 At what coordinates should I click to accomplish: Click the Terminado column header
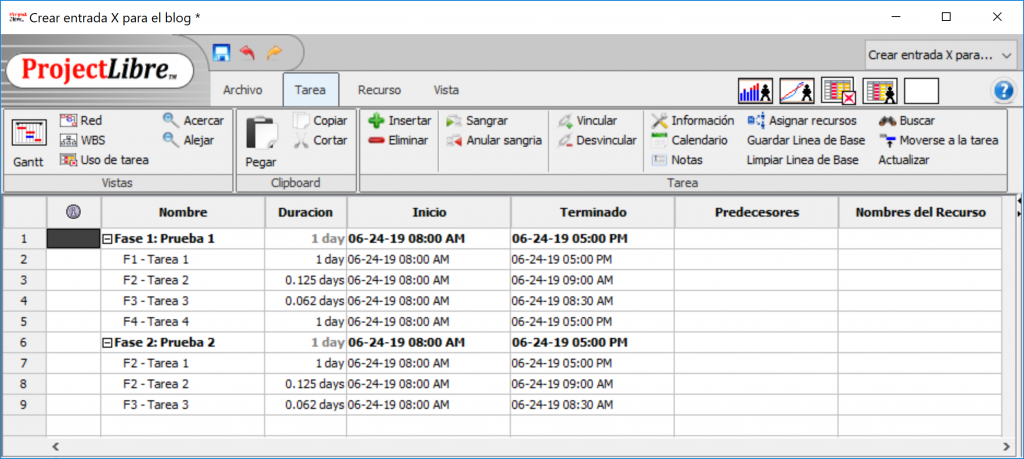(x=593, y=212)
